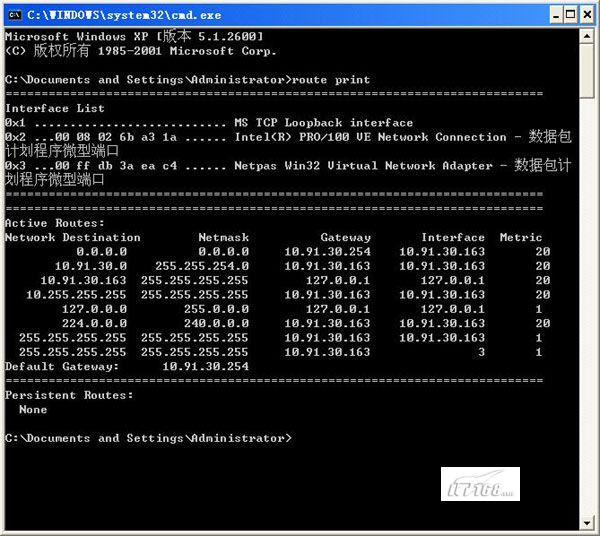600x536 pixels.
Task: Maximize the cmd.exe window
Action: coord(571,15)
